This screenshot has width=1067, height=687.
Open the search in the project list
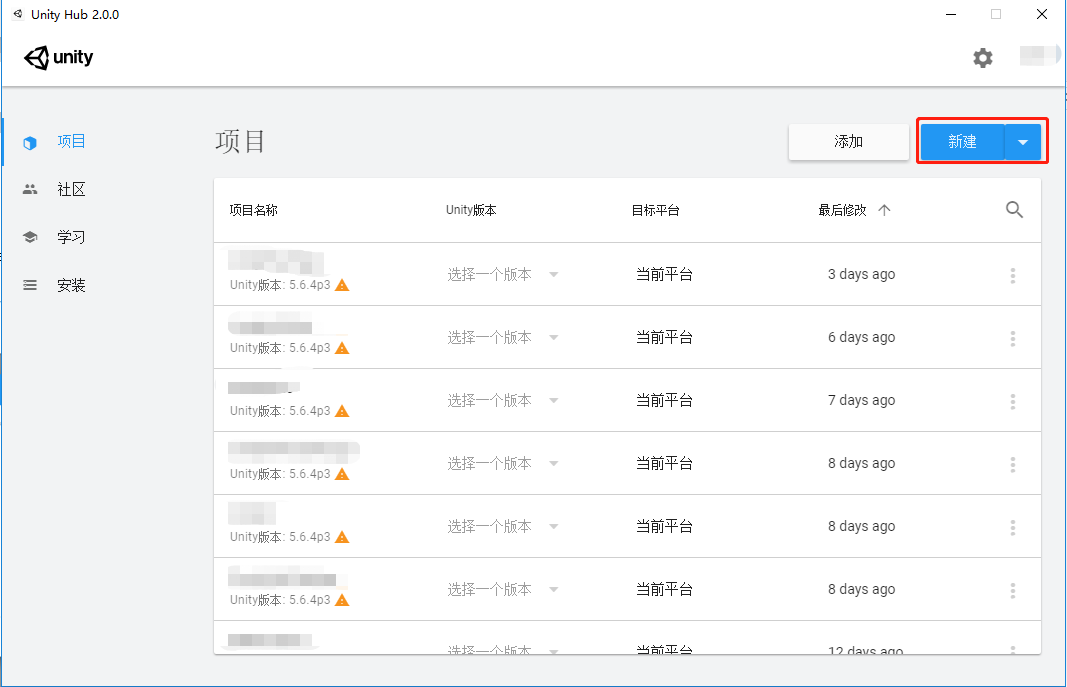pyautogui.click(x=1014, y=210)
